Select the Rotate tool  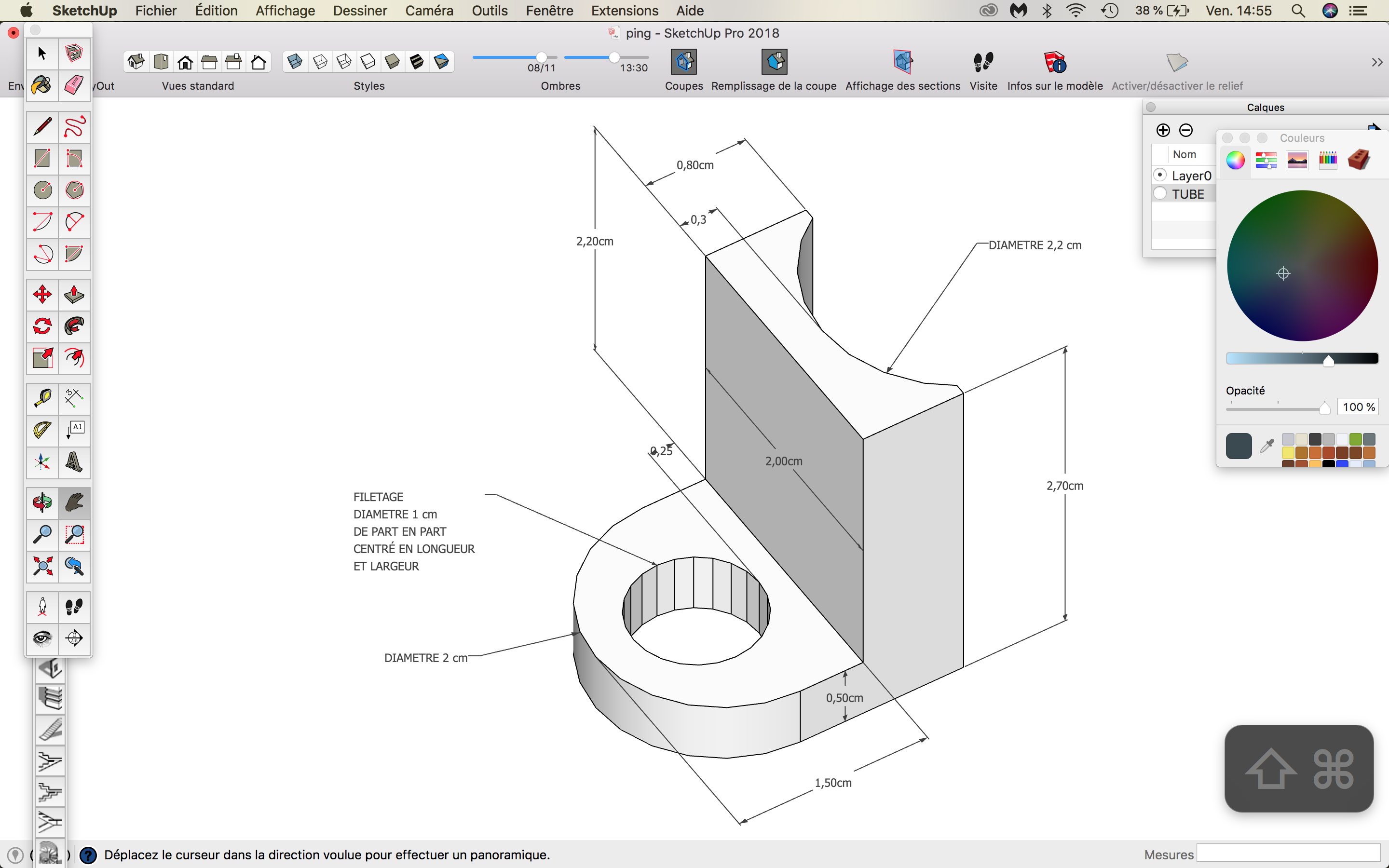[x=42, y=326]
